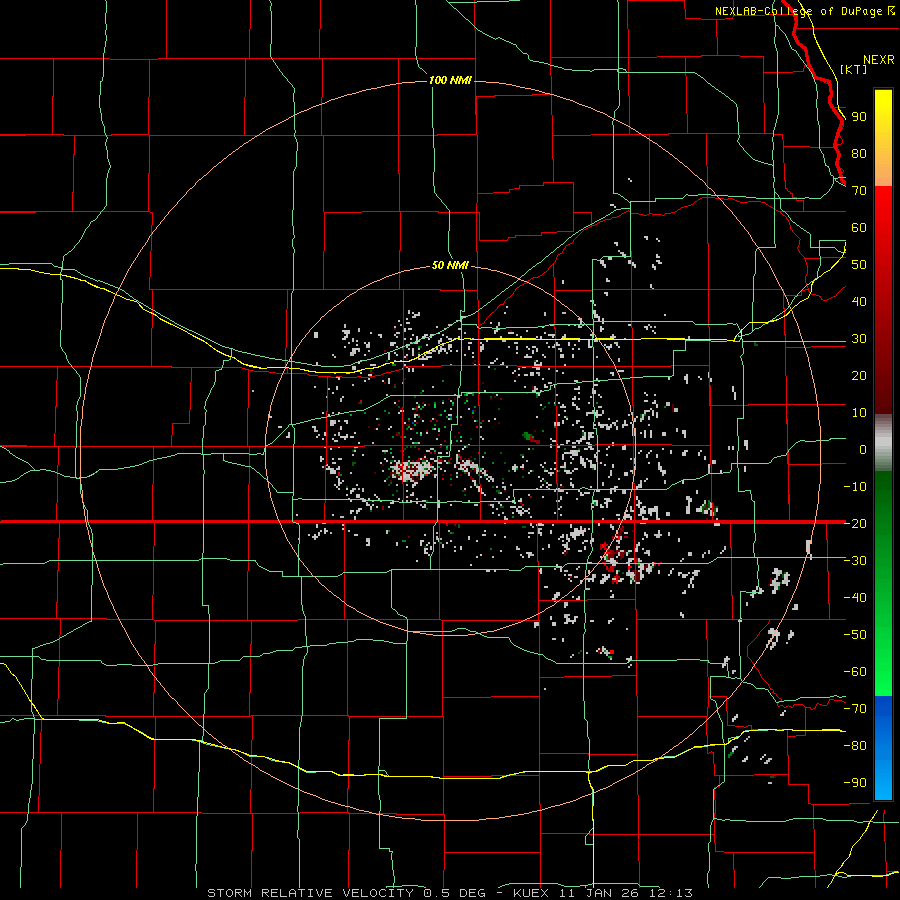900x900 pixels.
Task: Click the 80 value on velocity scale
Action: (859, 153)
